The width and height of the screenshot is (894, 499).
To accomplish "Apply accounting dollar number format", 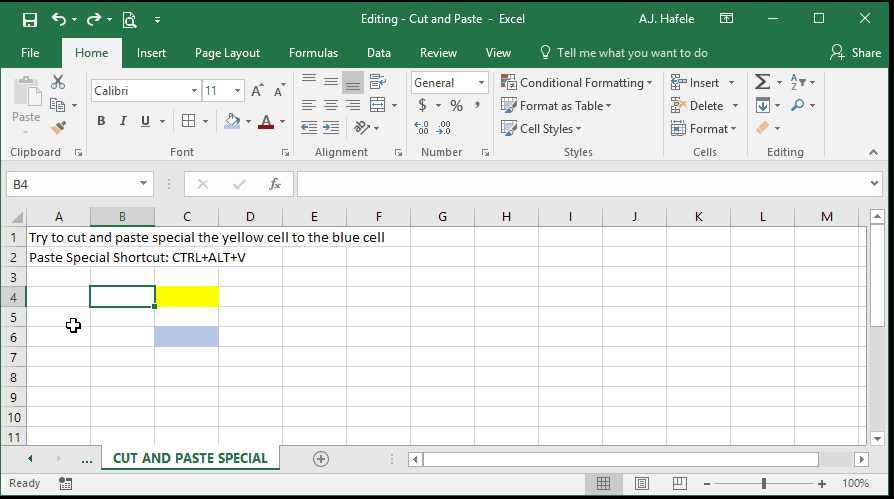I will pos(422,105).
